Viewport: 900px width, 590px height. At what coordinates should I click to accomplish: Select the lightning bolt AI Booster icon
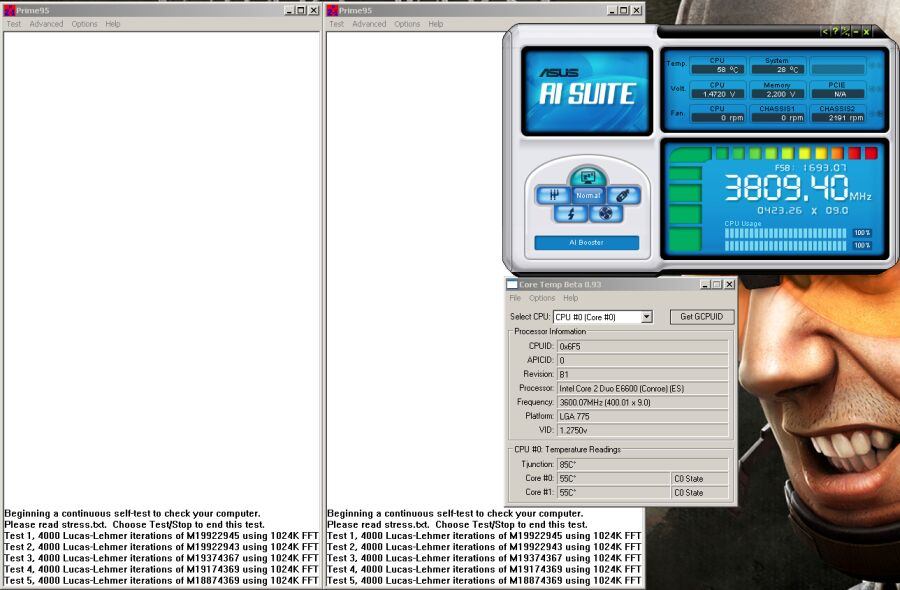click(x=571, y=214)
